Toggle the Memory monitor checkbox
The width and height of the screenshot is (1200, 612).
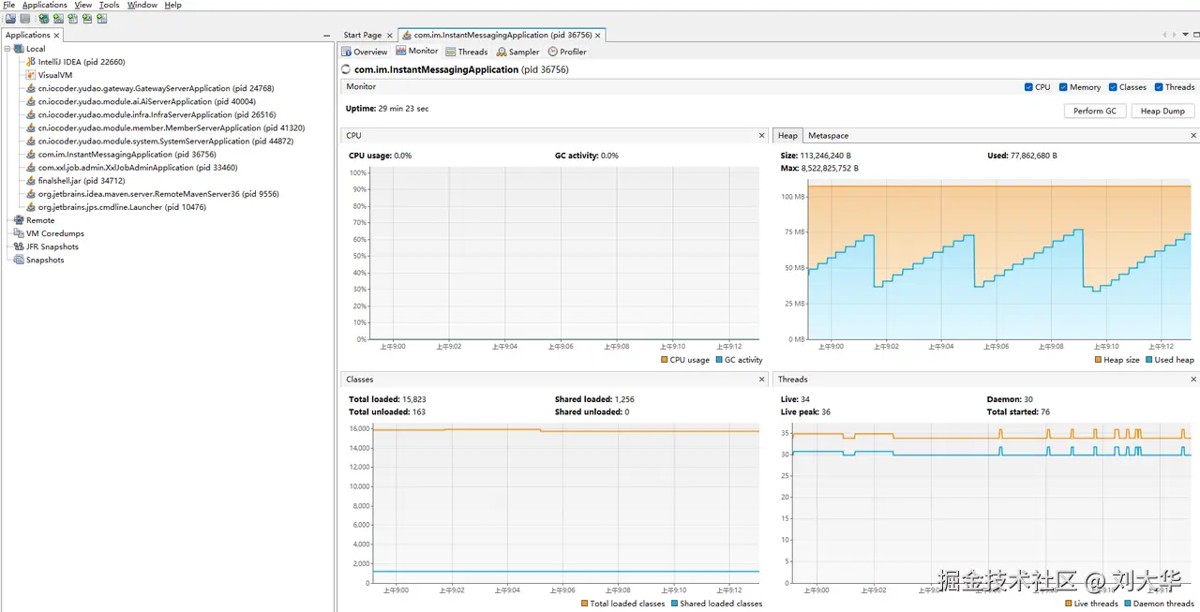tap(1063, 87)
